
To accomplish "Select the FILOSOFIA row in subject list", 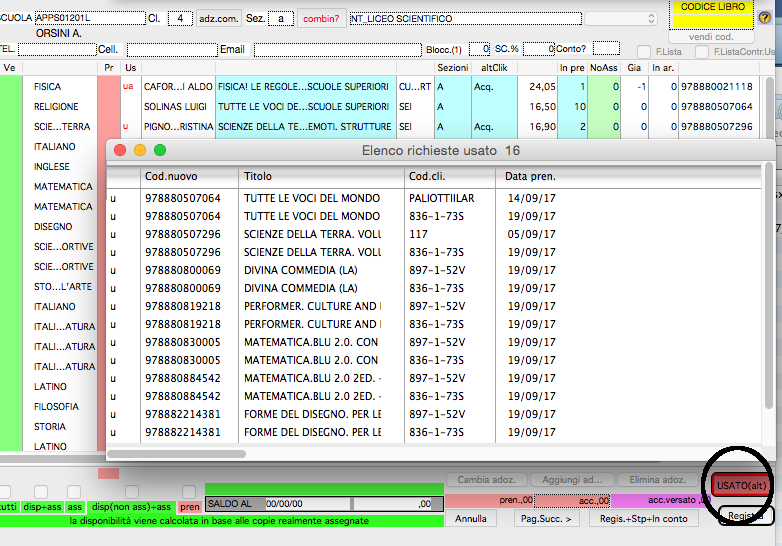I will (56, 406).
